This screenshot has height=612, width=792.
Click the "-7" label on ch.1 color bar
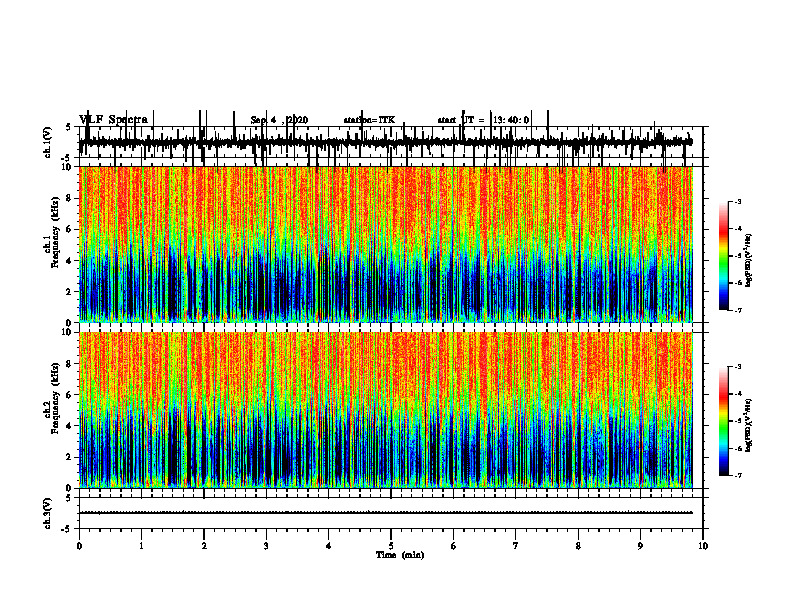coord(737,310)
